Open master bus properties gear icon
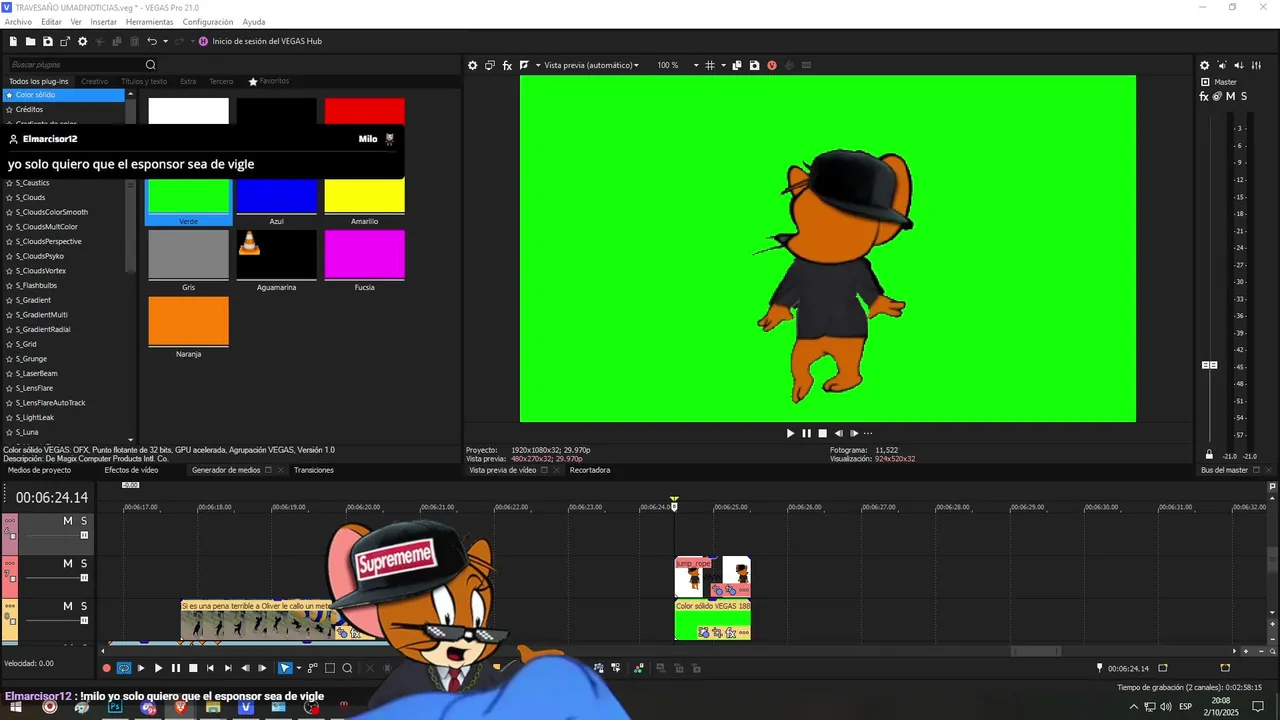 pos(1204,65)
